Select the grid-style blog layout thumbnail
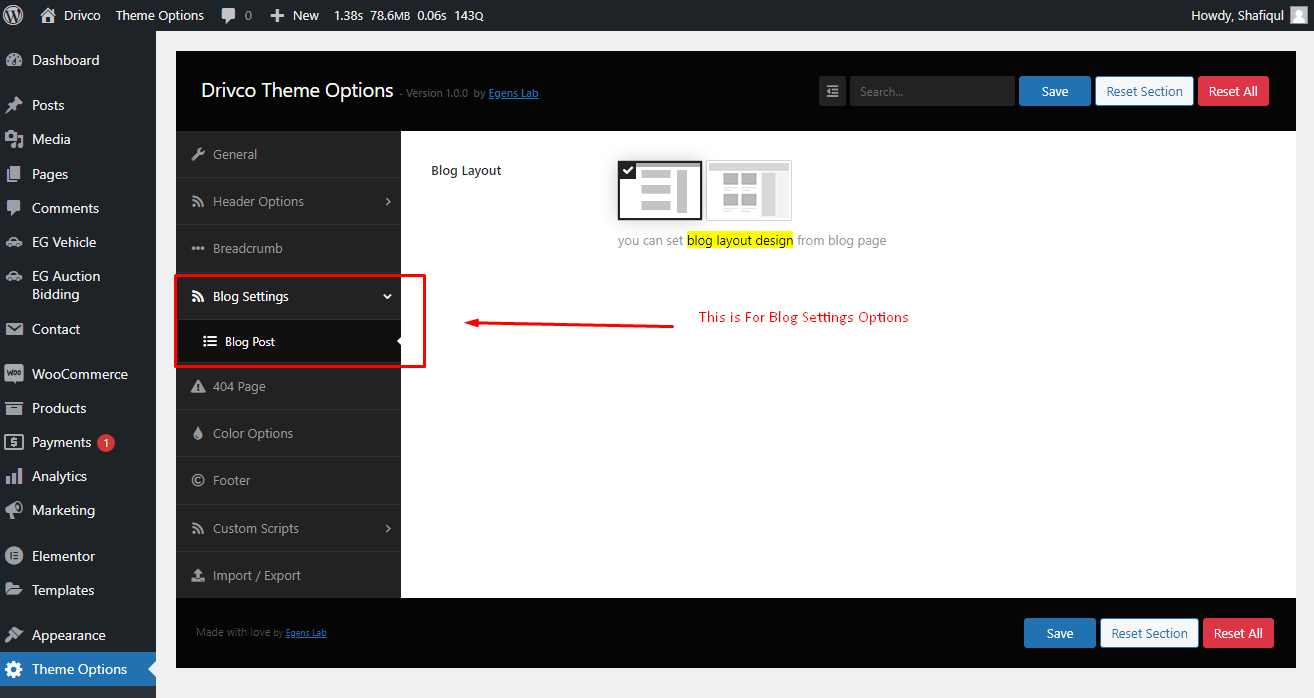Screen dimensions: 1314x698 749,190
